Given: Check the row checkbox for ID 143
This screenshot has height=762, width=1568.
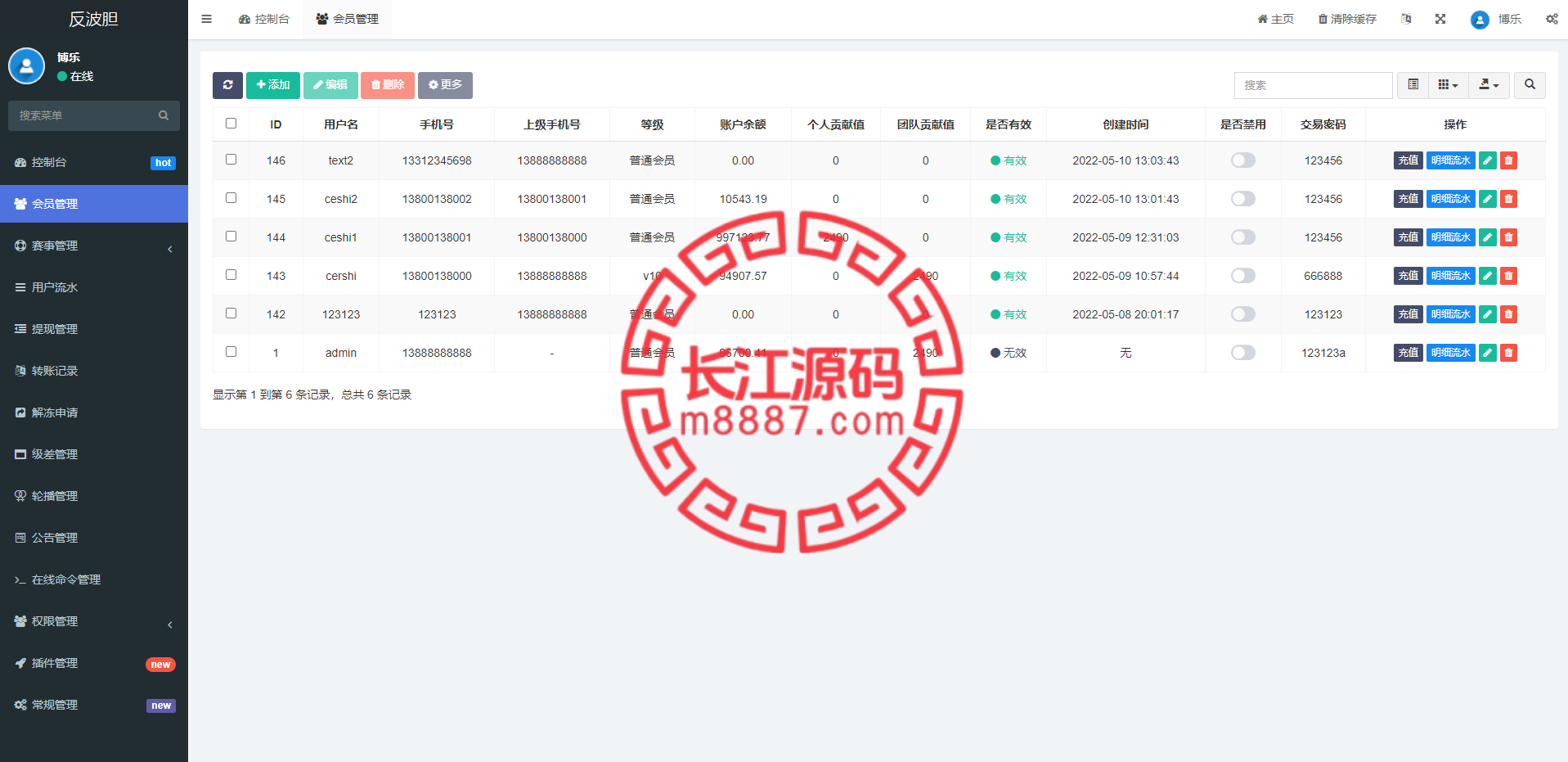Looking at the screenshot, I should point(231,275).
